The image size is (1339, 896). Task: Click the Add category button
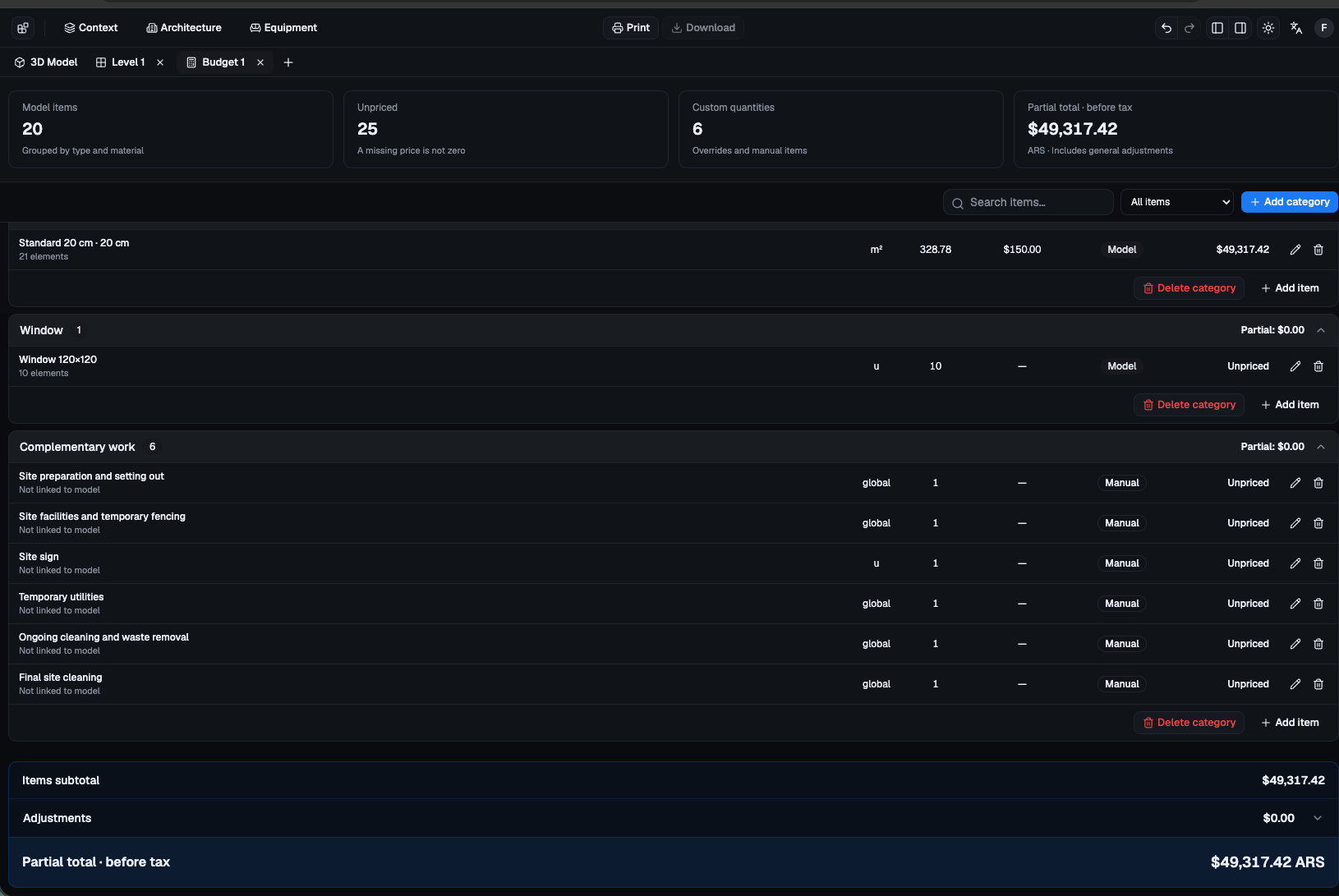pos(1290,202)
